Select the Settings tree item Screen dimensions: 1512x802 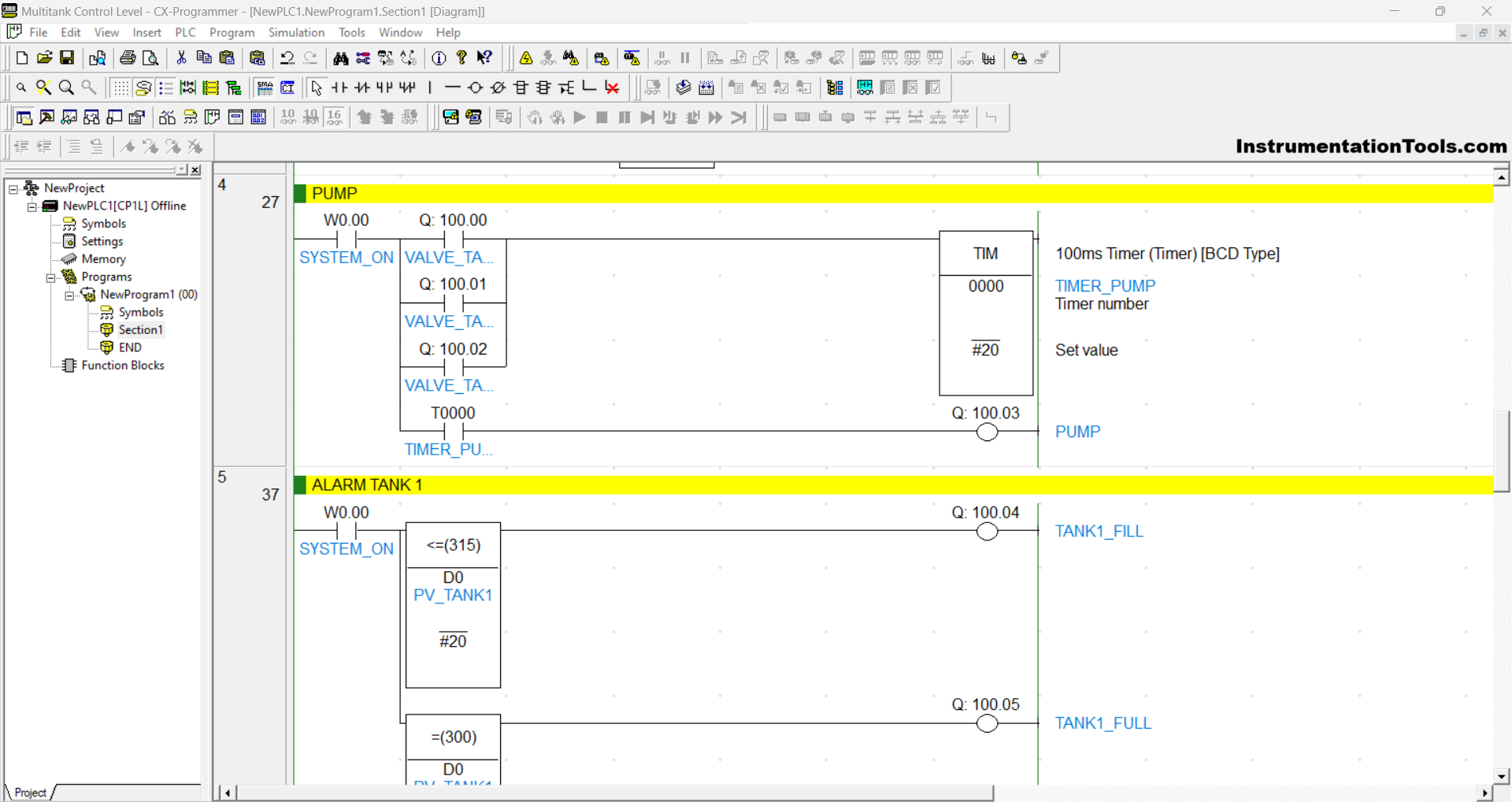point(102,241)
